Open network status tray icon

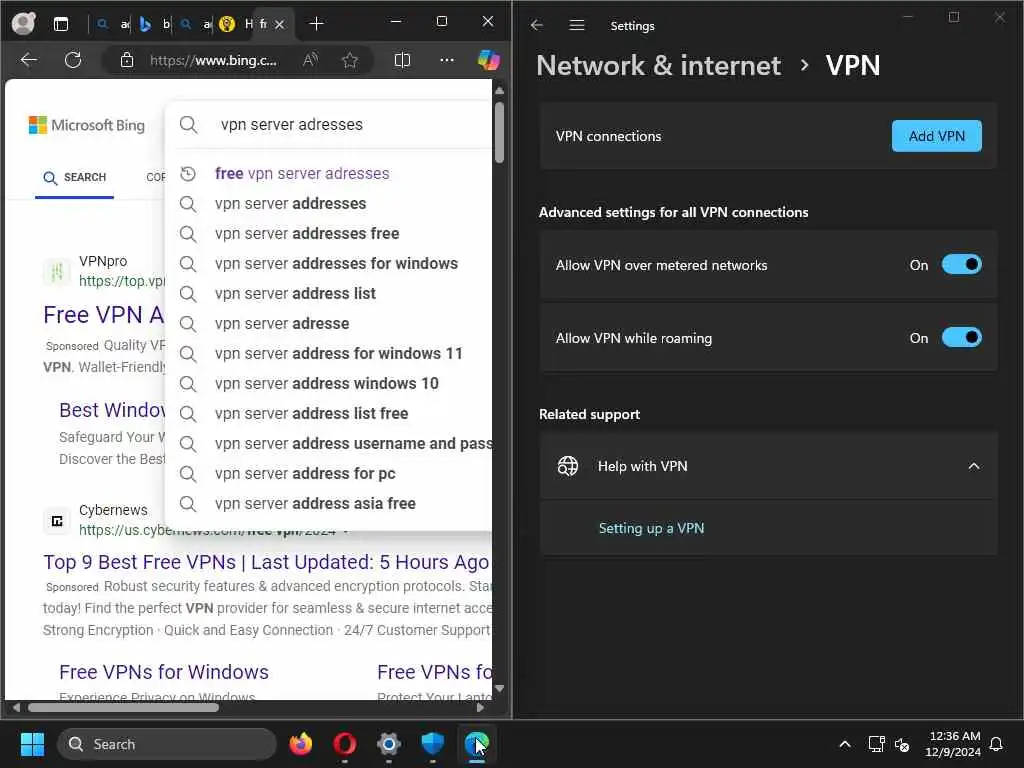click(876, 744)
